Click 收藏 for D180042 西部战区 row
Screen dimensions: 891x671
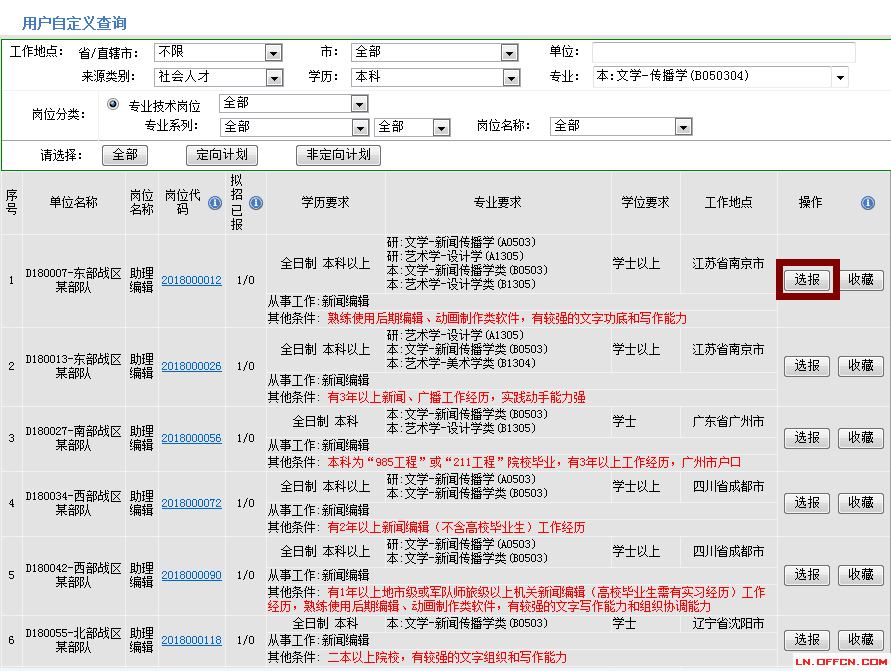[861, 575]
